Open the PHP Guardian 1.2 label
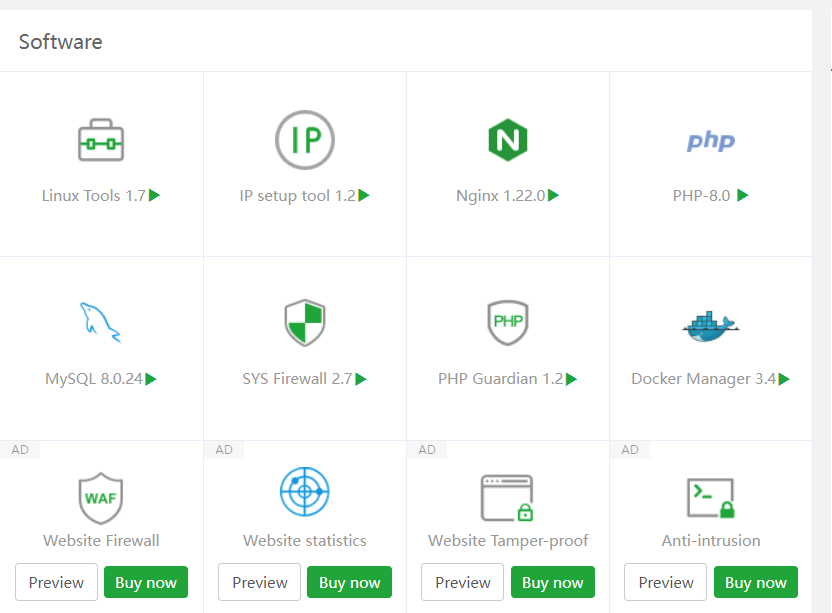The width and height of the screenshot is (832, 613). 500,379
